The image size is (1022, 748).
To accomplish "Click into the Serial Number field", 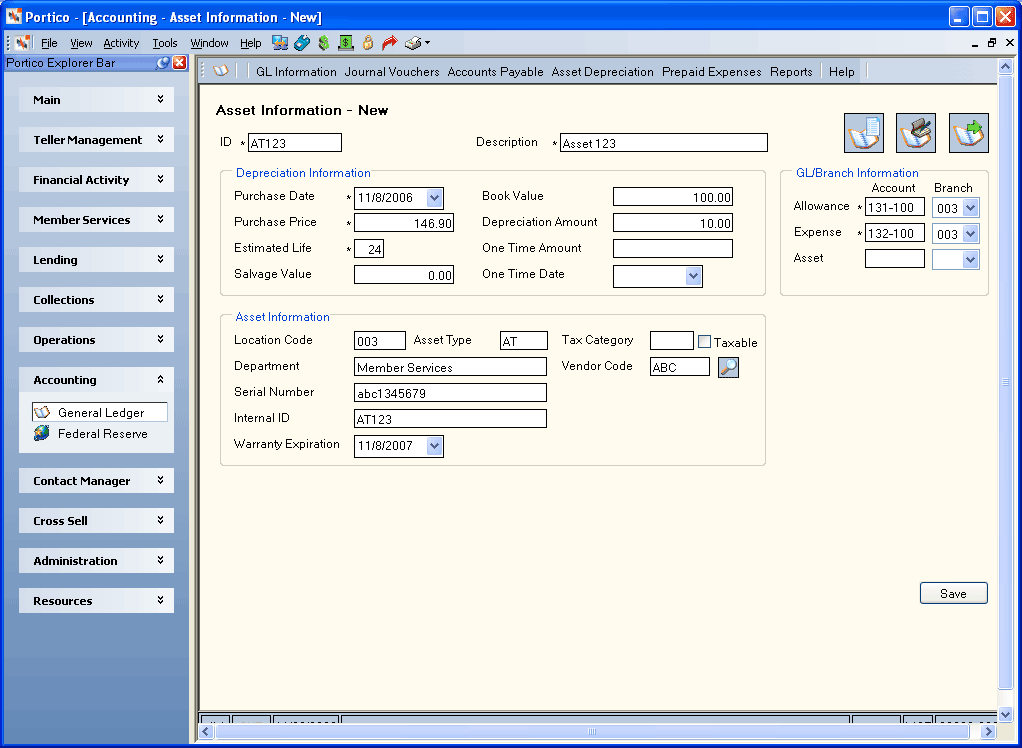I will 450,393.
